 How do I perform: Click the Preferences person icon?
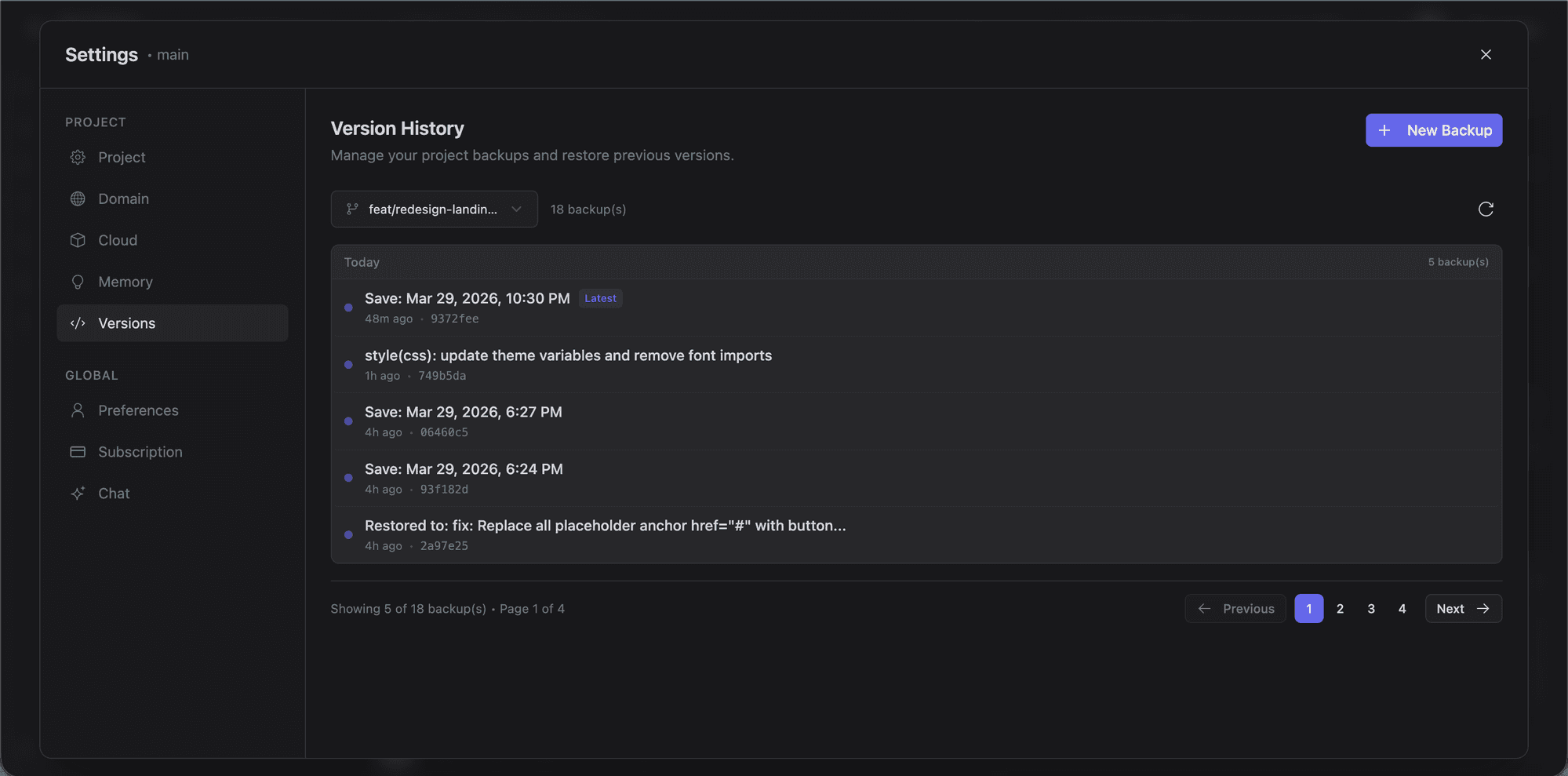pyautogui.click(x=78, y=410)
